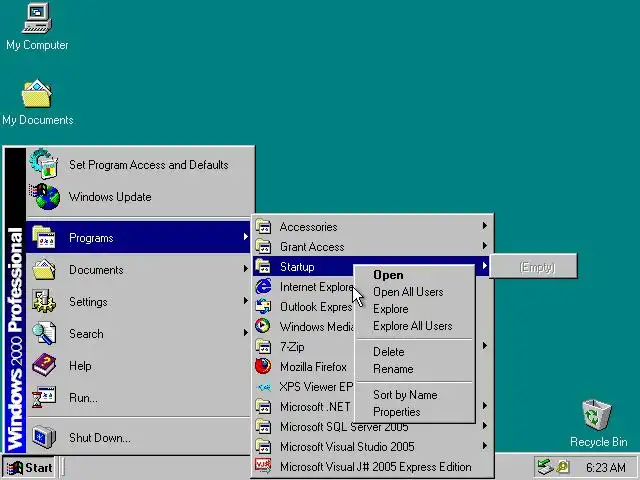Viewport: 640px width, 480px height.
Task: Select Explore from the context menu
Action: (x=414, y=309)
